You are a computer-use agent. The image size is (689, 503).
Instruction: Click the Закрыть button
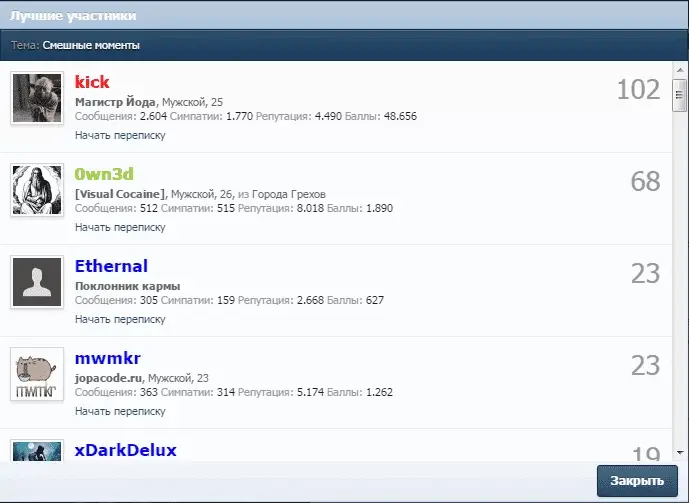pos(637,481)
